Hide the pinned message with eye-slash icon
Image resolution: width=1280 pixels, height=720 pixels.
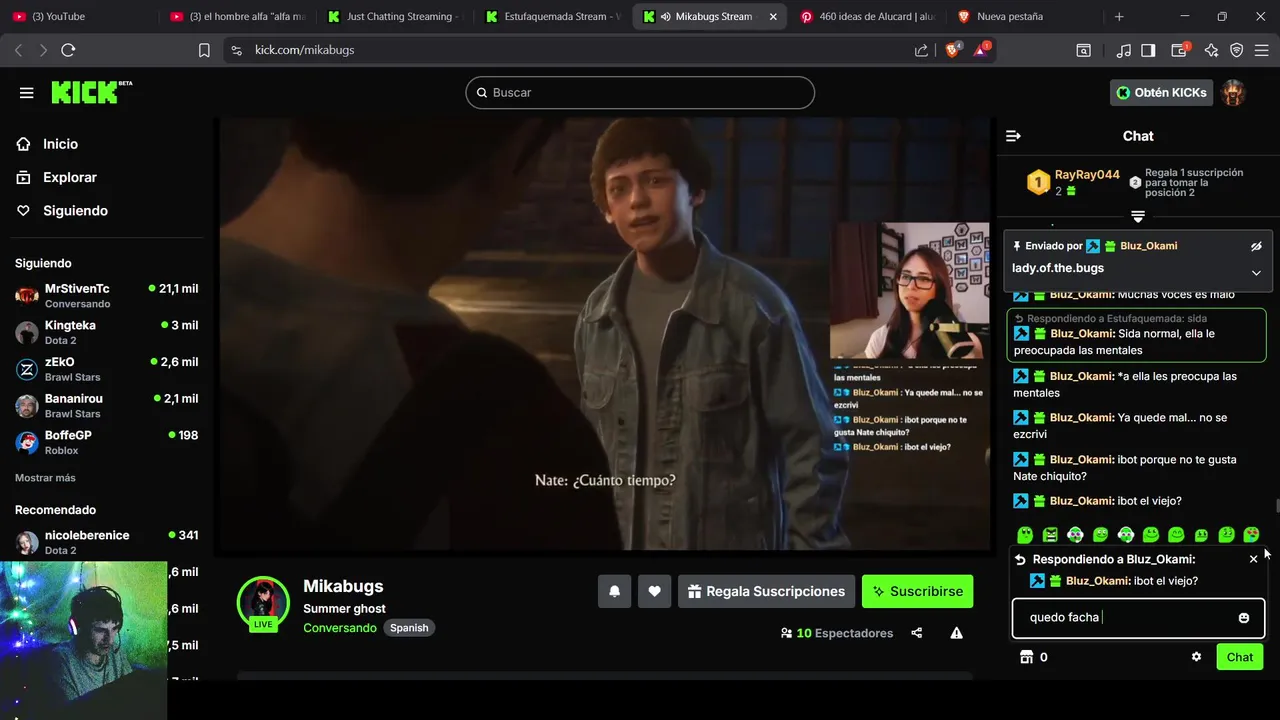pyautogui.click(x=1256, y=246)
